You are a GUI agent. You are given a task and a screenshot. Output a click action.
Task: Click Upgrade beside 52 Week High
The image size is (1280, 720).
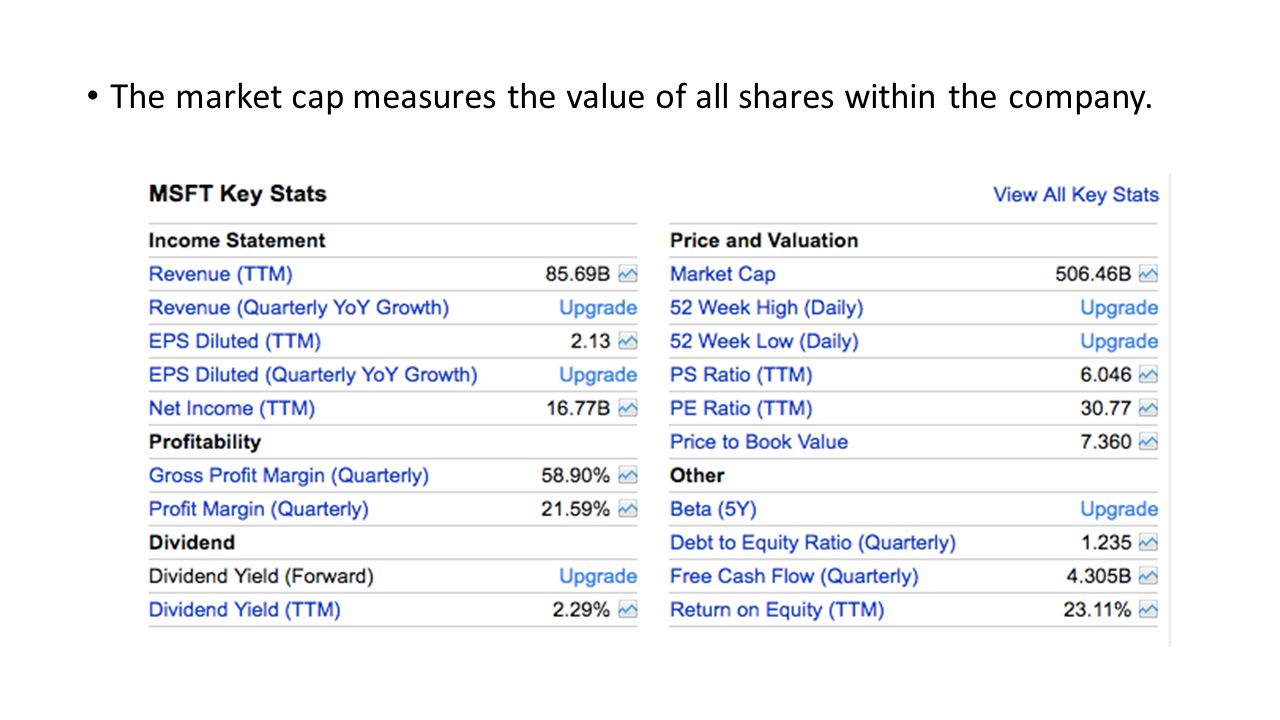pos(1119,308)
